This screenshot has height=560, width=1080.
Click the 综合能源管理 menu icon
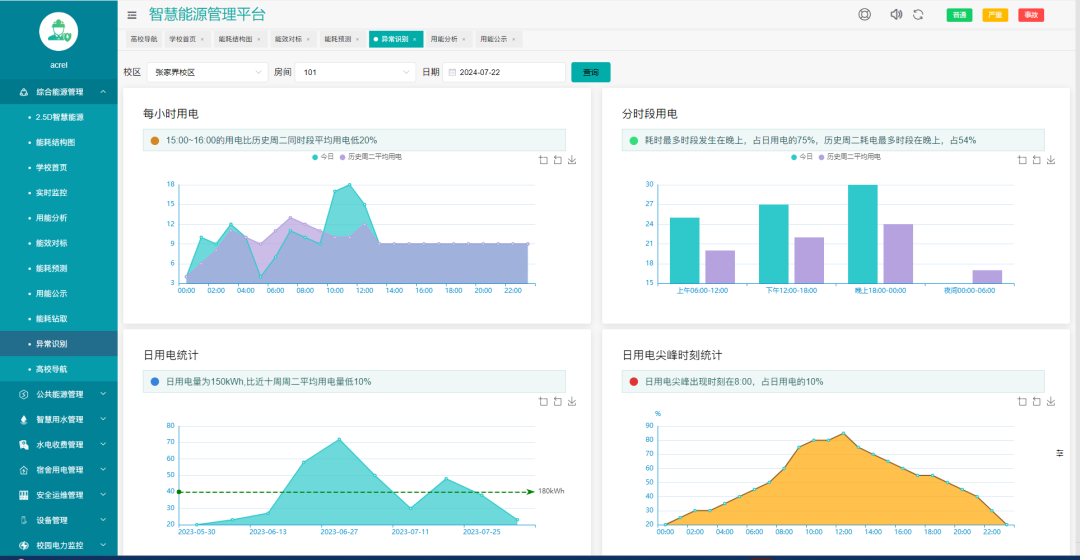(23, 92)
